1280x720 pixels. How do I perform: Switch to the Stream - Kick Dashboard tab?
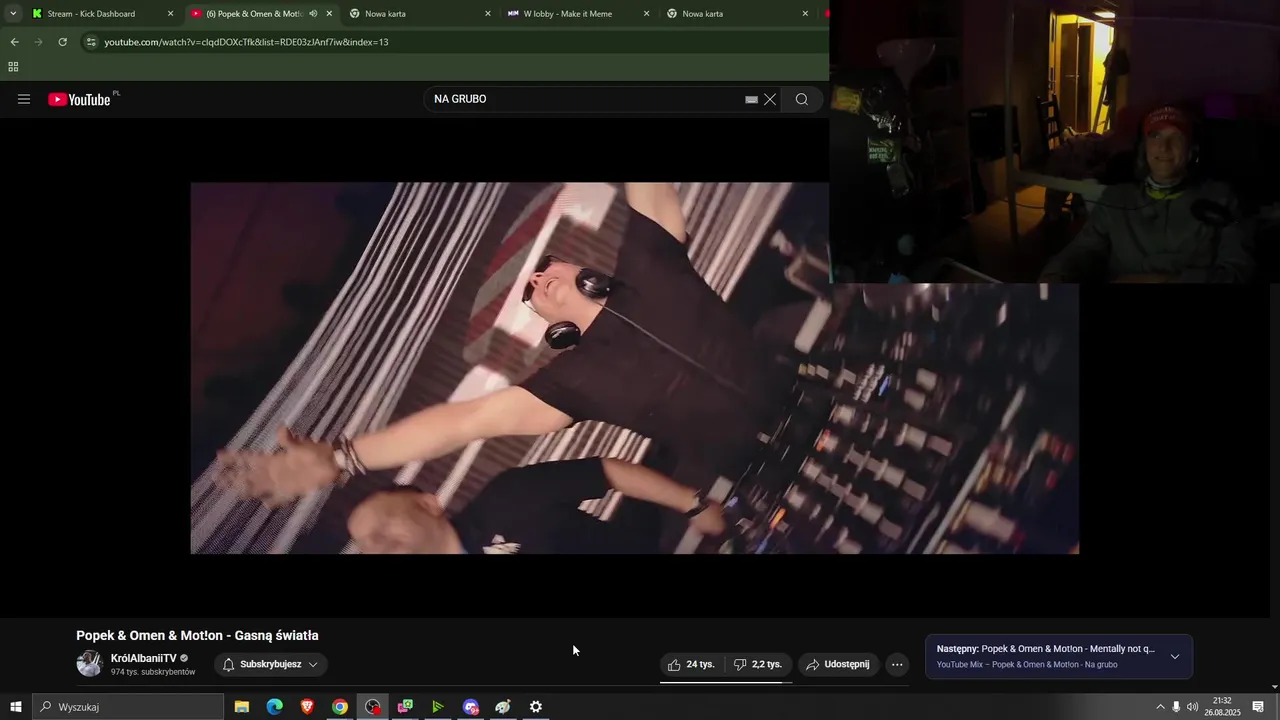(x=100, y=14)
